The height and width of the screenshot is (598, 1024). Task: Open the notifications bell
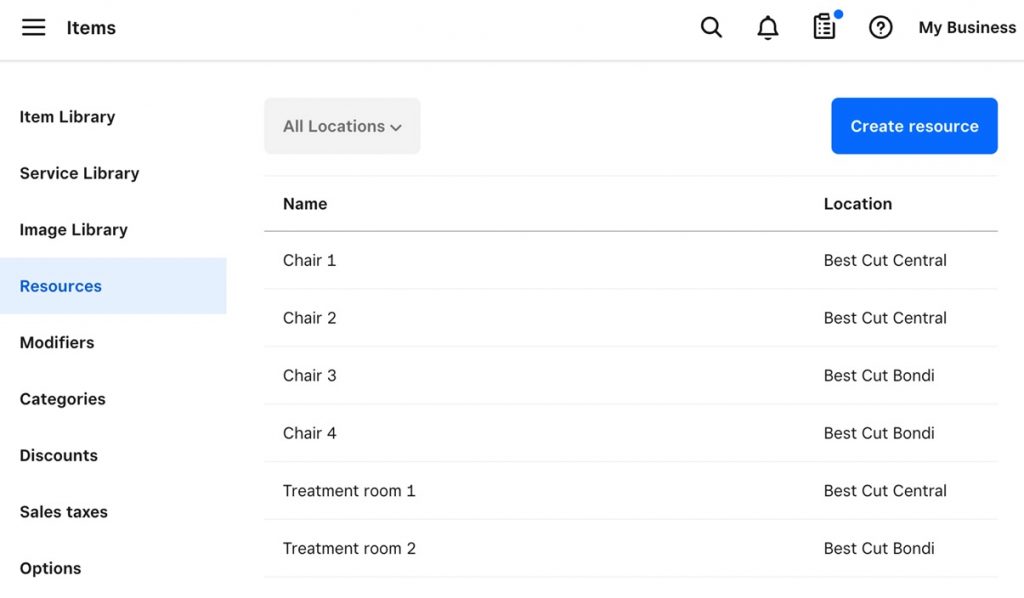point(767,28)
